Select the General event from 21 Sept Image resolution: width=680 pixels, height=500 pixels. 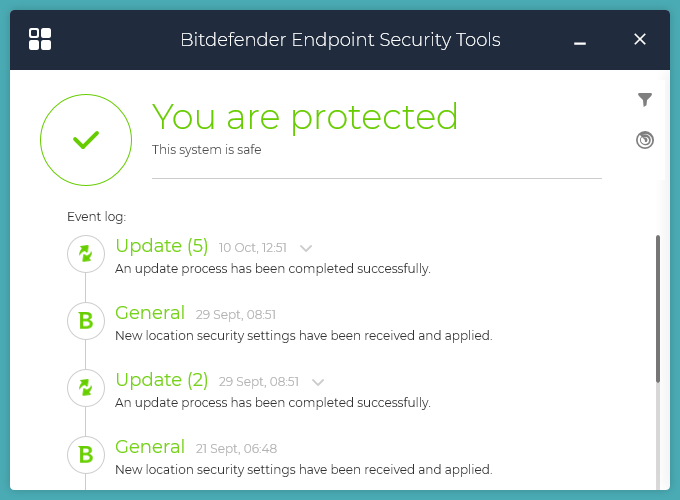(x=150, y=447)
